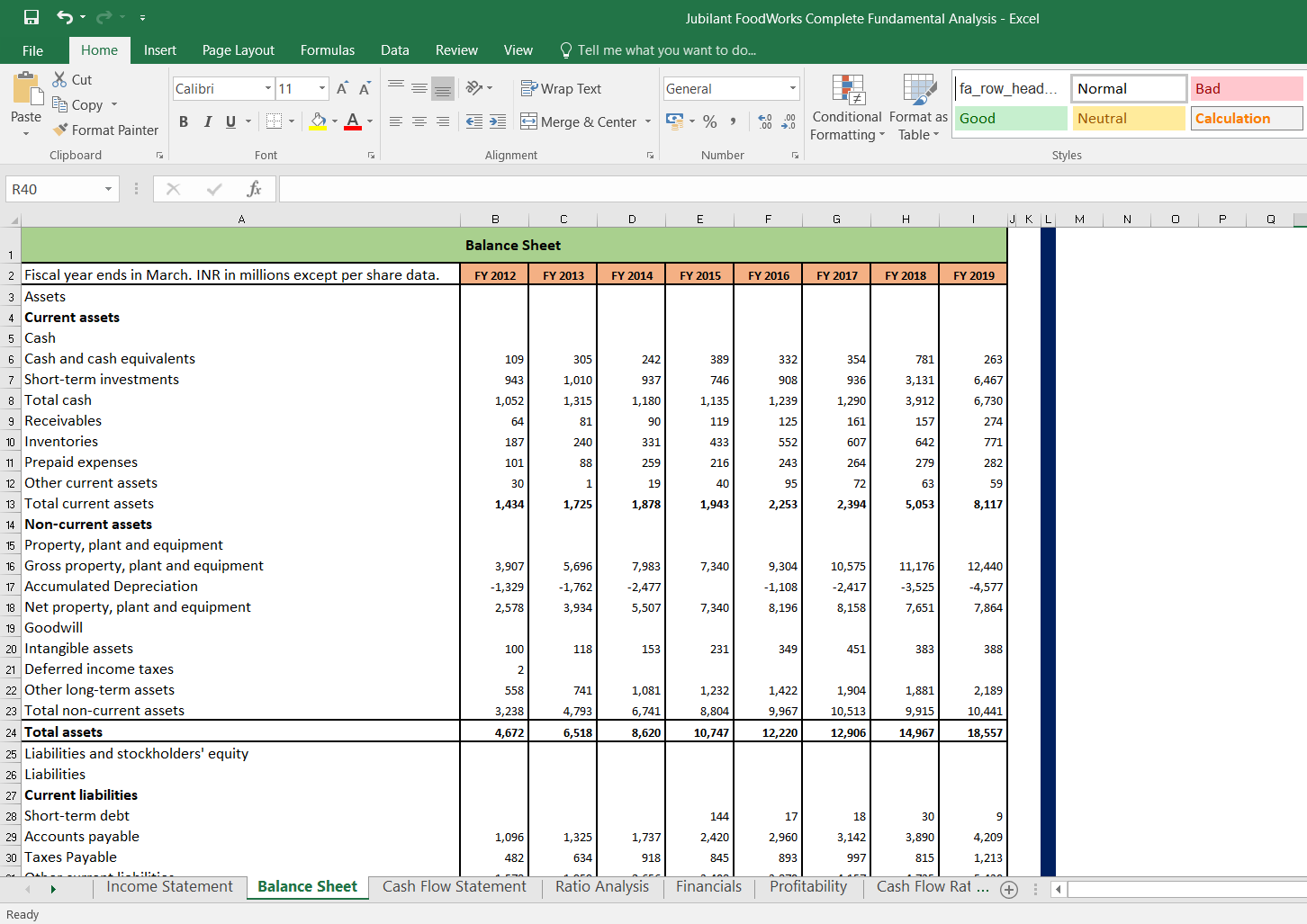Expand the Name Box dropdown arrow
Image resolution: width=1307 pixels, height=924 pixels.
(108, 189)
